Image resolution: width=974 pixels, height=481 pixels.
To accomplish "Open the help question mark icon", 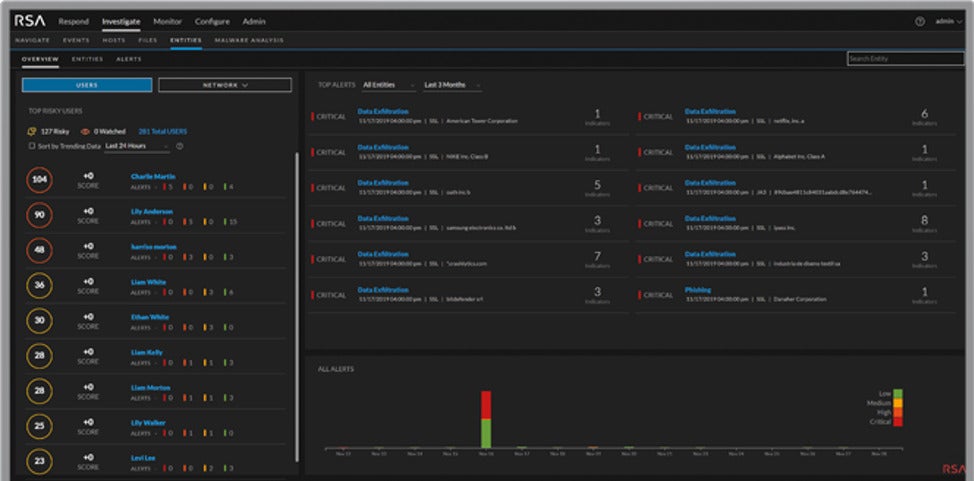I will tap(920, 21).
